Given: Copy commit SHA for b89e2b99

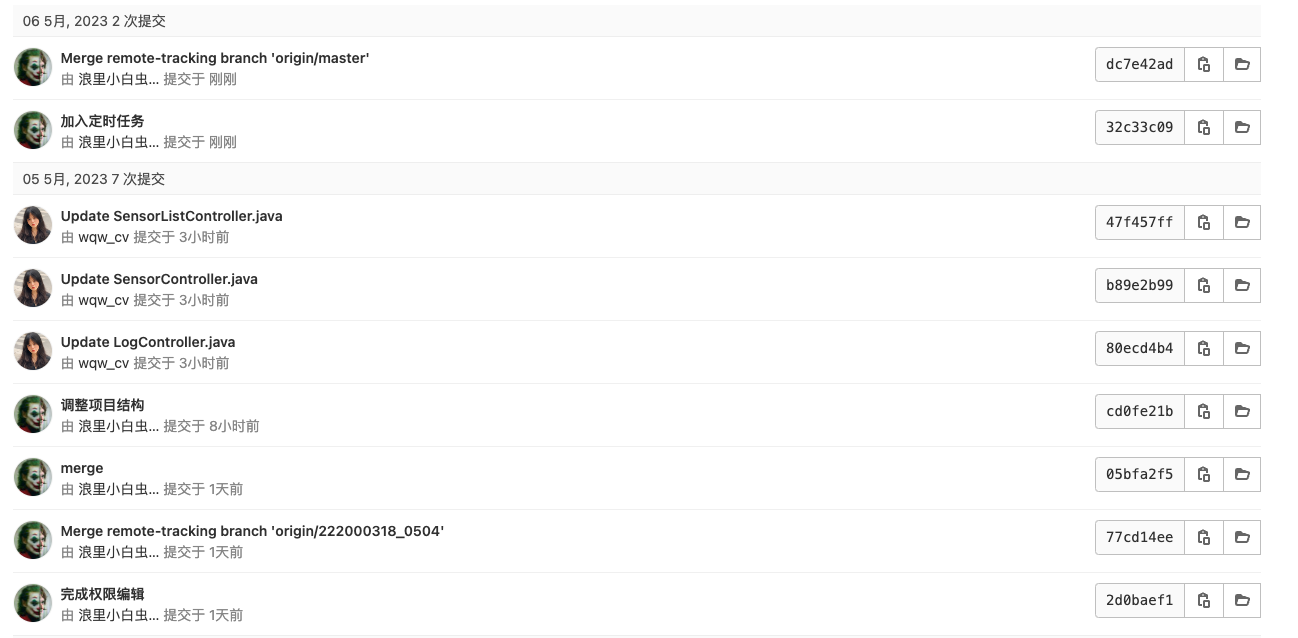Looking at the screenshot, I should 1204,285.
